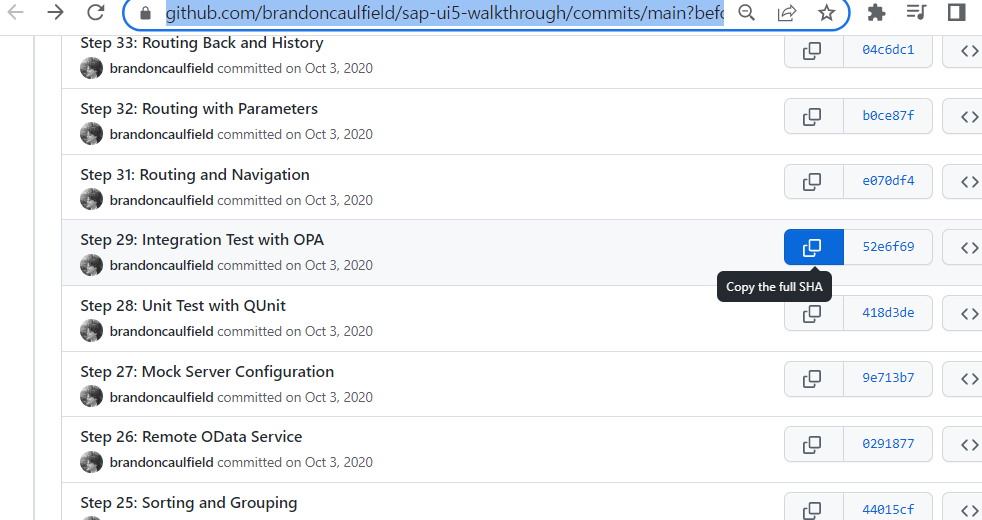Reload the current page

click(x=95, y=12)
